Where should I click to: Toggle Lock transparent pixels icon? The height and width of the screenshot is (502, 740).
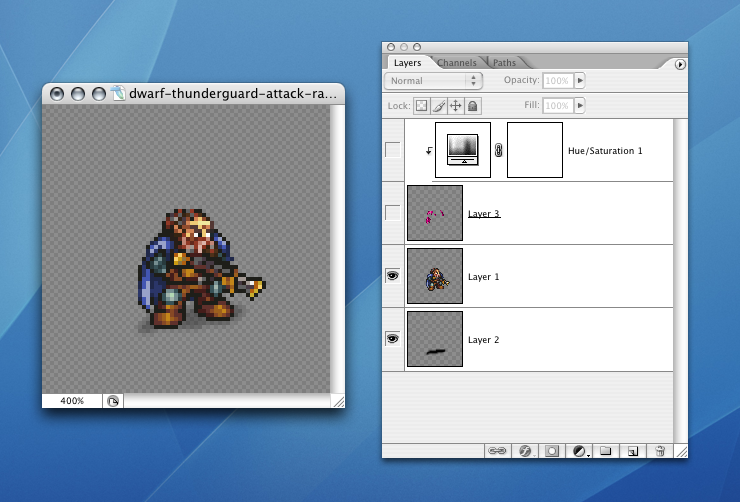point(421,106)
